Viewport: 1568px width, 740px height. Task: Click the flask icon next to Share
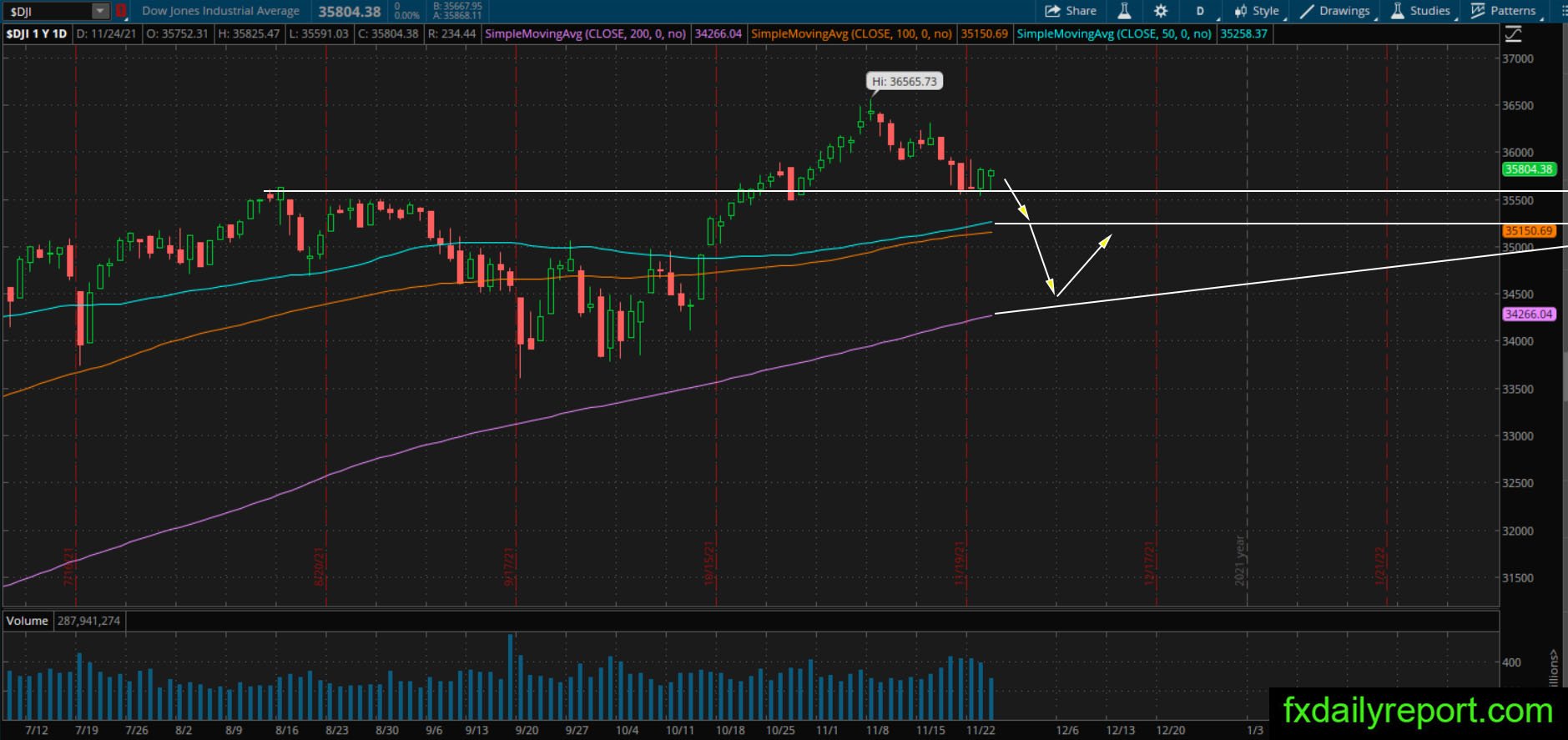coord(1124,11)
